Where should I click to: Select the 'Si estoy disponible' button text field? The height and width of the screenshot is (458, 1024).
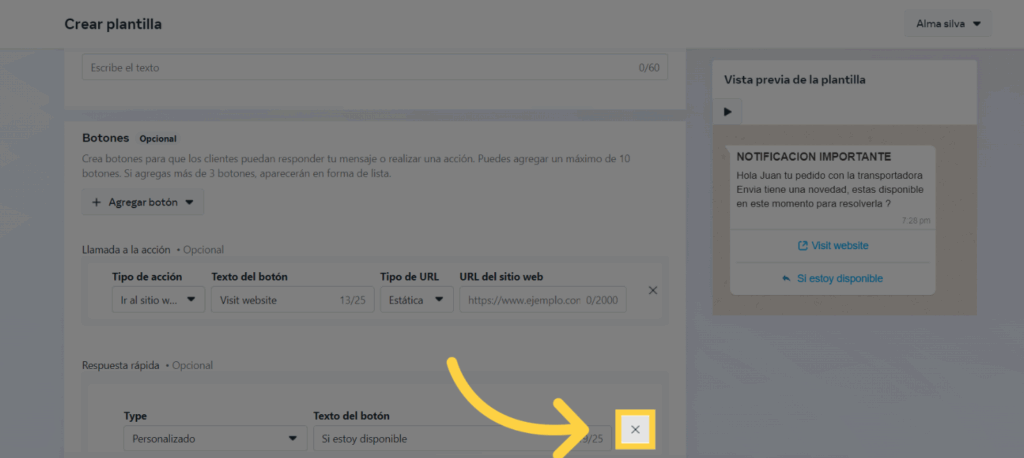pos(450,439)
